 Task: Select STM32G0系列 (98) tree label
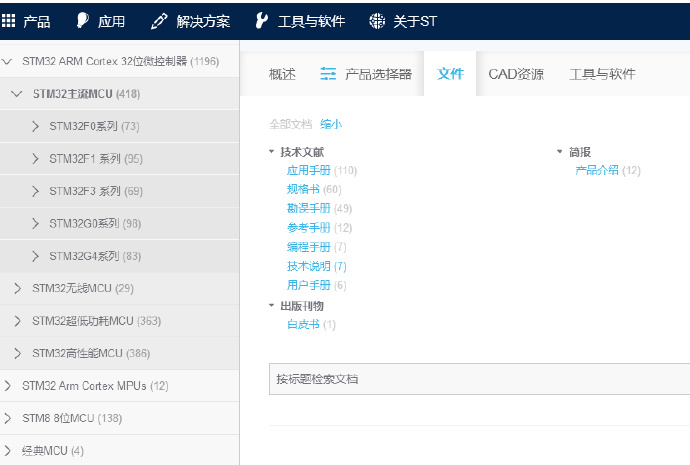click(x=95, y=223)
